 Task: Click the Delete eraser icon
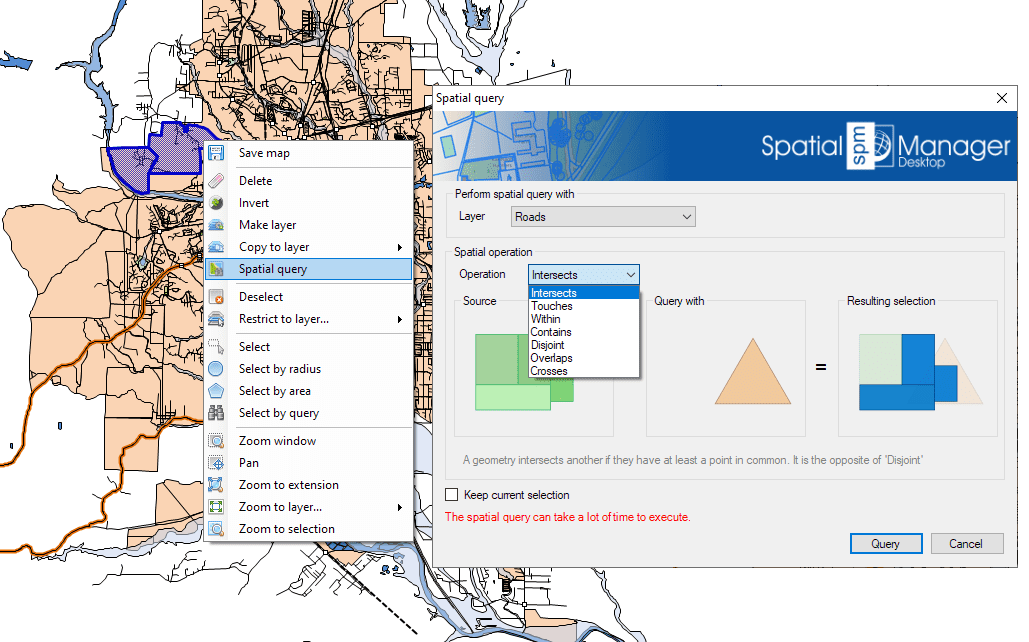pos(216,181)
